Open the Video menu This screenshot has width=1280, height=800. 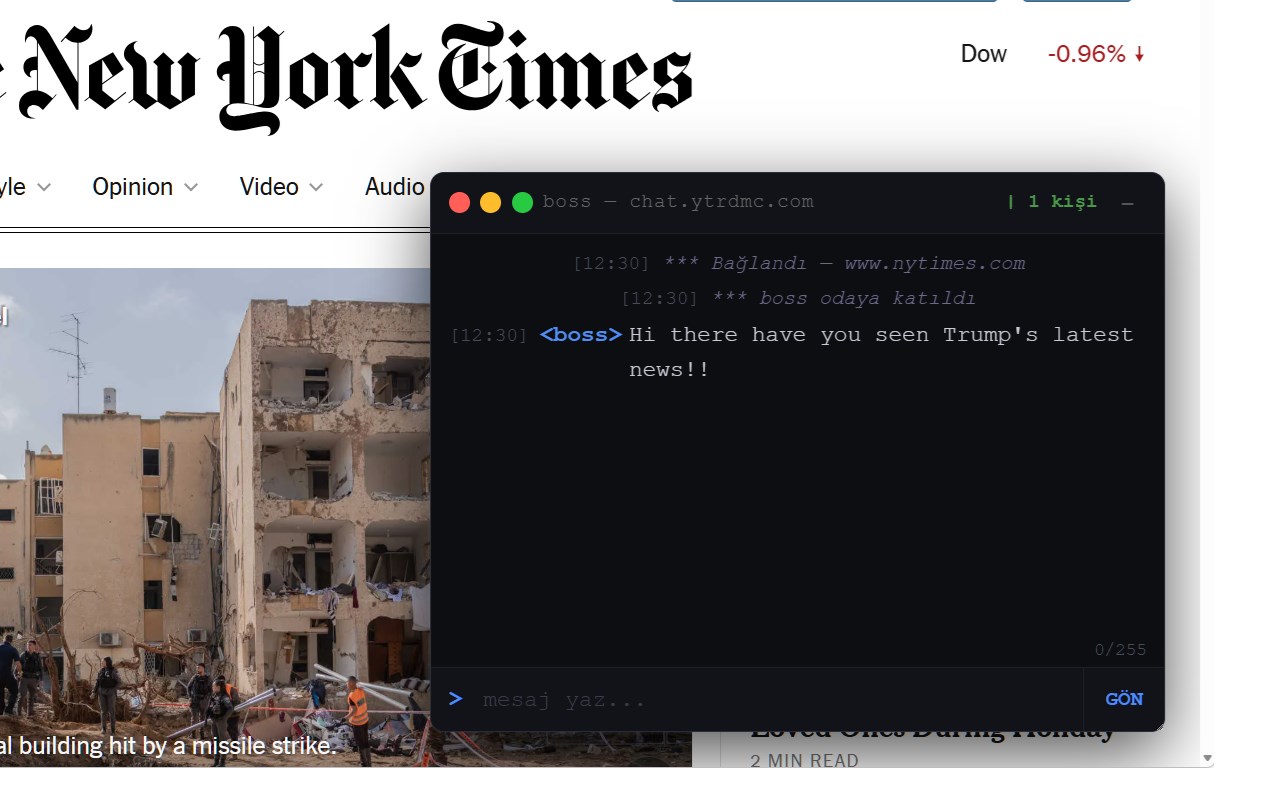pos(269,187)
